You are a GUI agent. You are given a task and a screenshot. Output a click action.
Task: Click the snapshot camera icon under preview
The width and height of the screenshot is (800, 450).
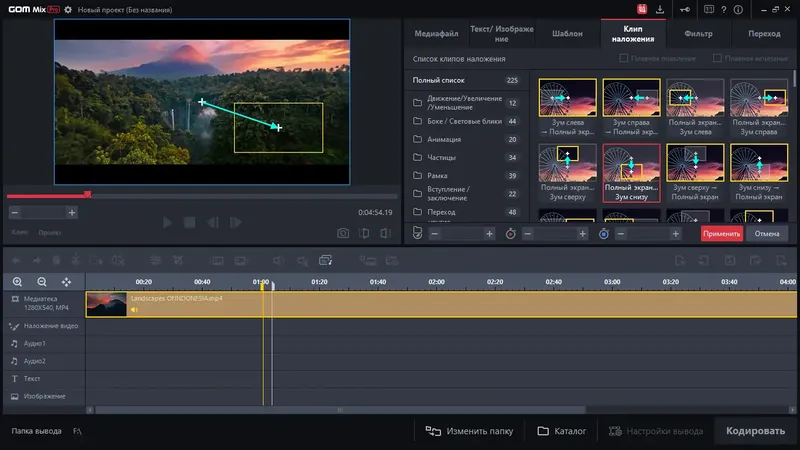(x=343, y=233)
